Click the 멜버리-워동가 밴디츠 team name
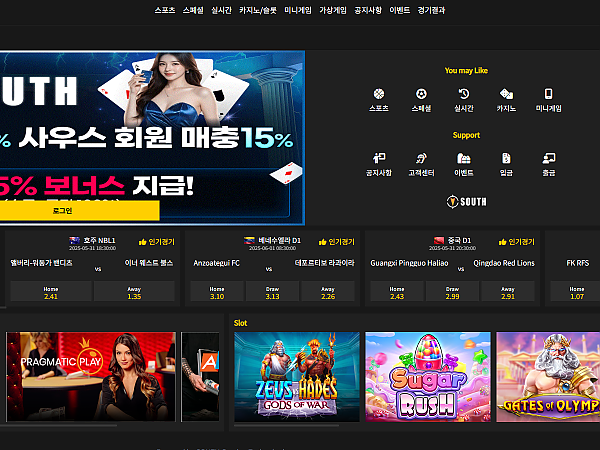Viewport: 600px width, 450px height. click(41, 263)
